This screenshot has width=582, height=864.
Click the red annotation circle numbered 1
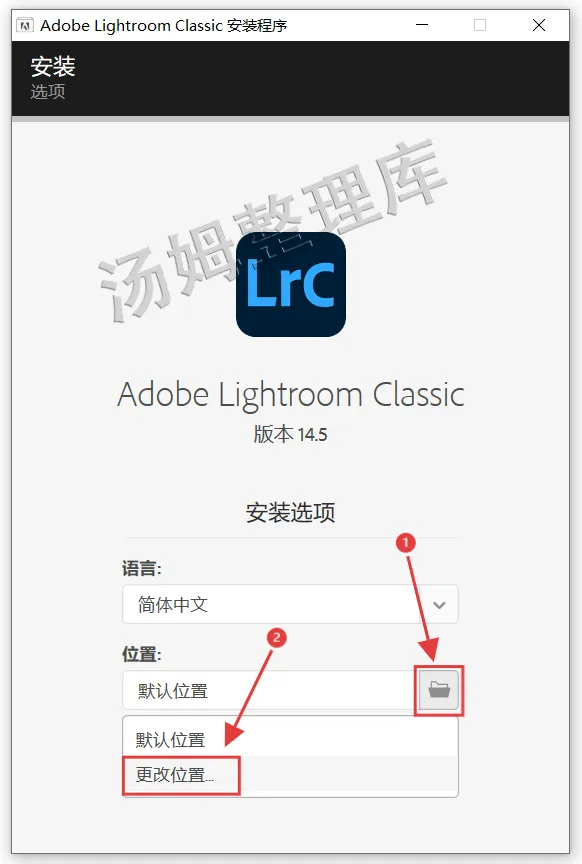point(406,543)
